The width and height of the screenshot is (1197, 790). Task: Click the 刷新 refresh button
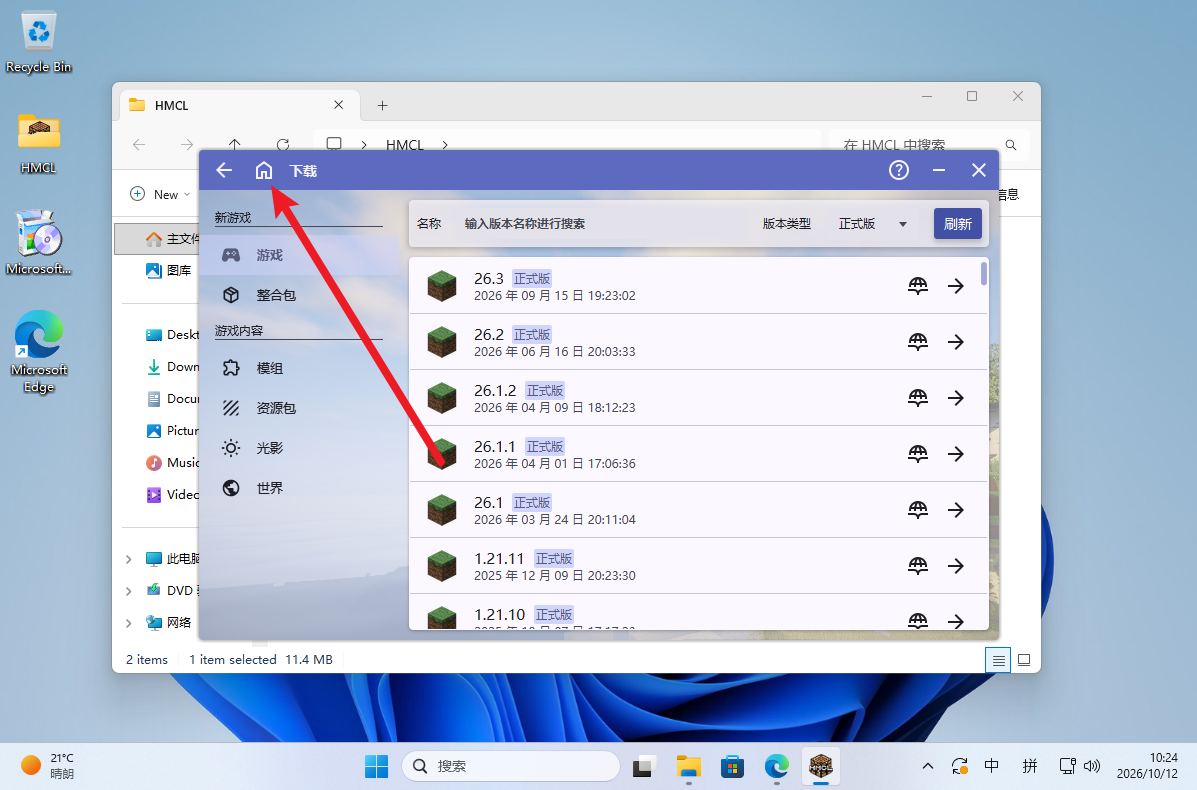957,224
